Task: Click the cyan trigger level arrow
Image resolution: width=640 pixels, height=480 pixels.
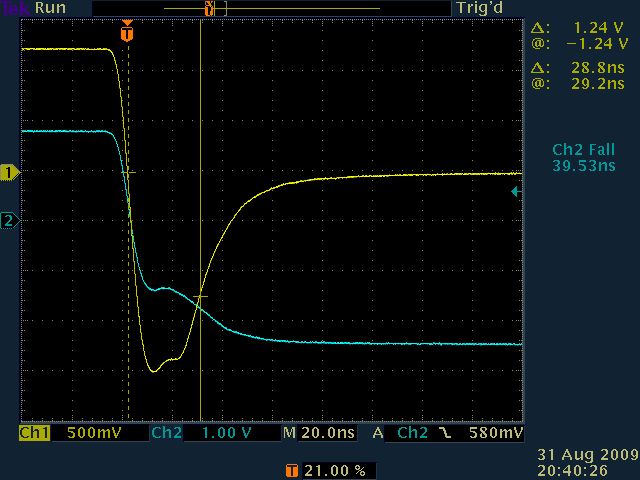Action: tap(516, 191)
